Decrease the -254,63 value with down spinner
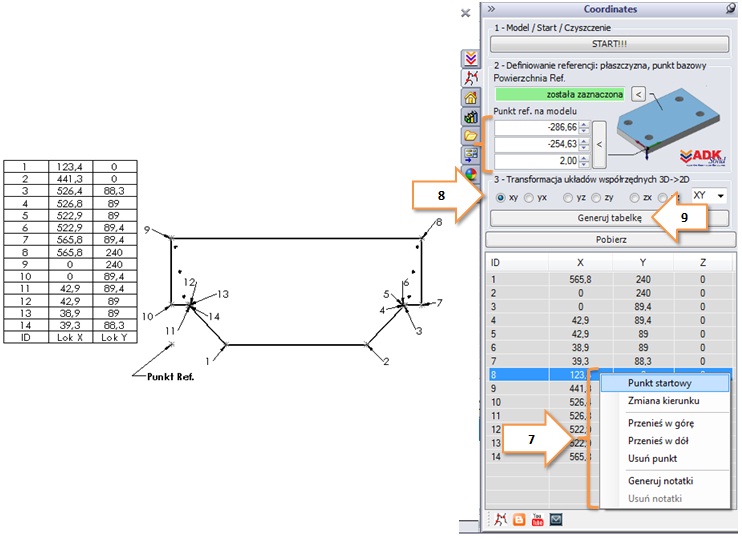742x540 pixels. click(x=584, y=147)
